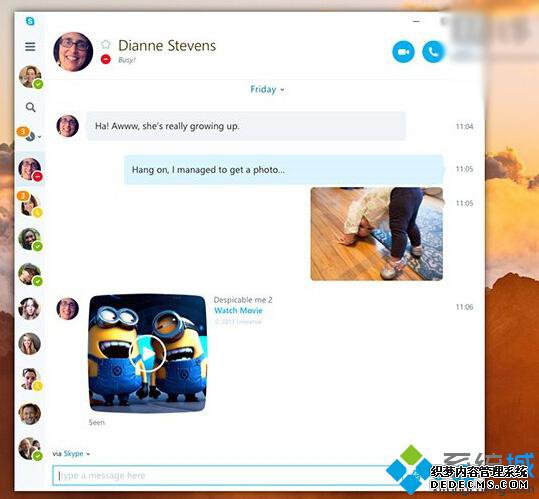
Task: Click the red busy status icon in header
Action: 106,59
